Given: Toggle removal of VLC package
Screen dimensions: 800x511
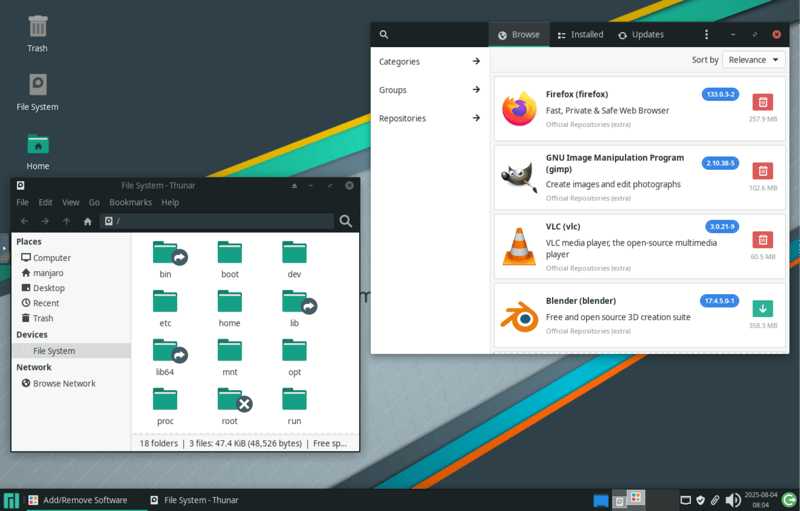Looking at the screenshot, I should (x=762, y=240).
